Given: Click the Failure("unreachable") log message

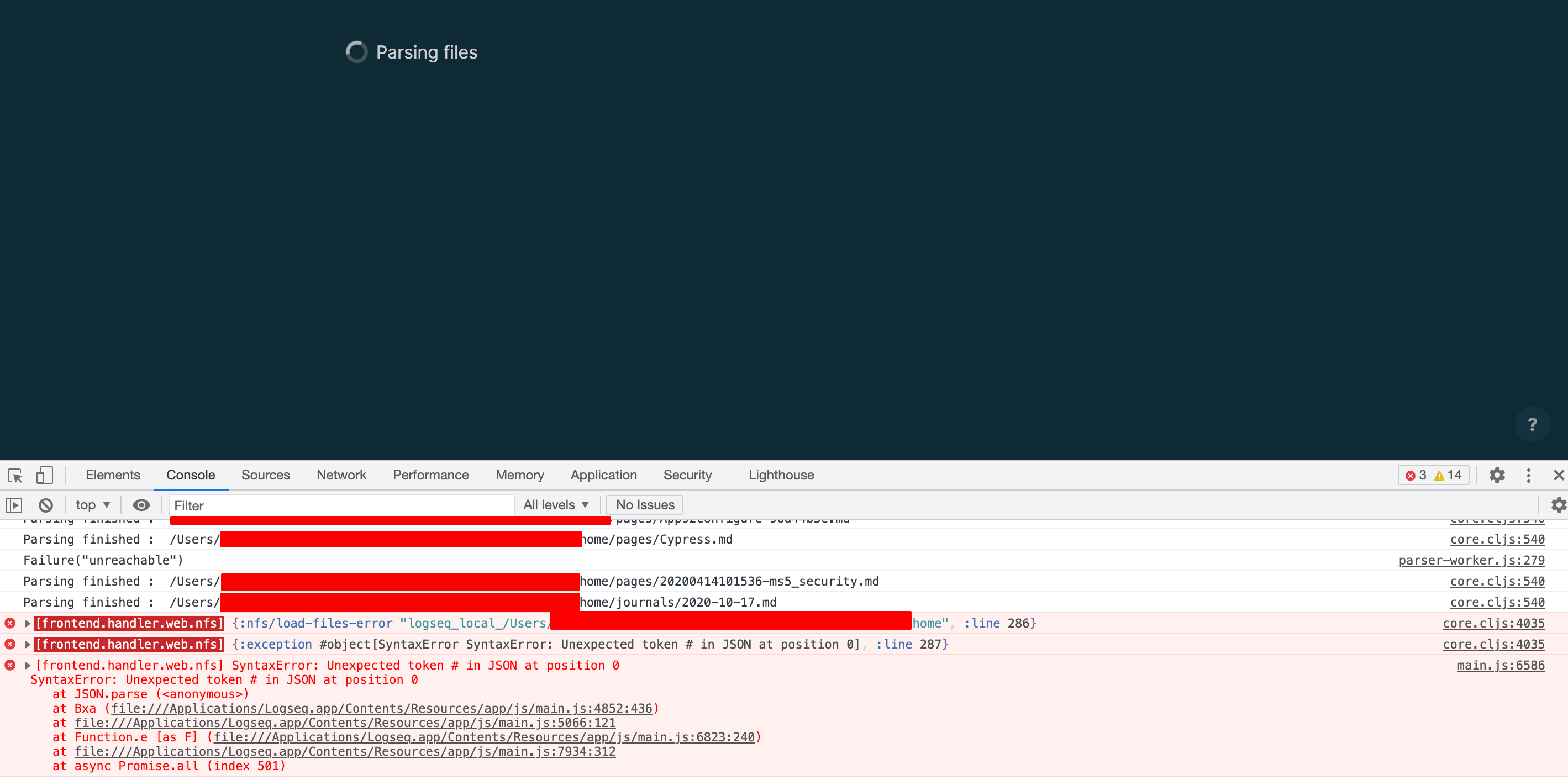Looking at the screenshot, I should [103, 560].
